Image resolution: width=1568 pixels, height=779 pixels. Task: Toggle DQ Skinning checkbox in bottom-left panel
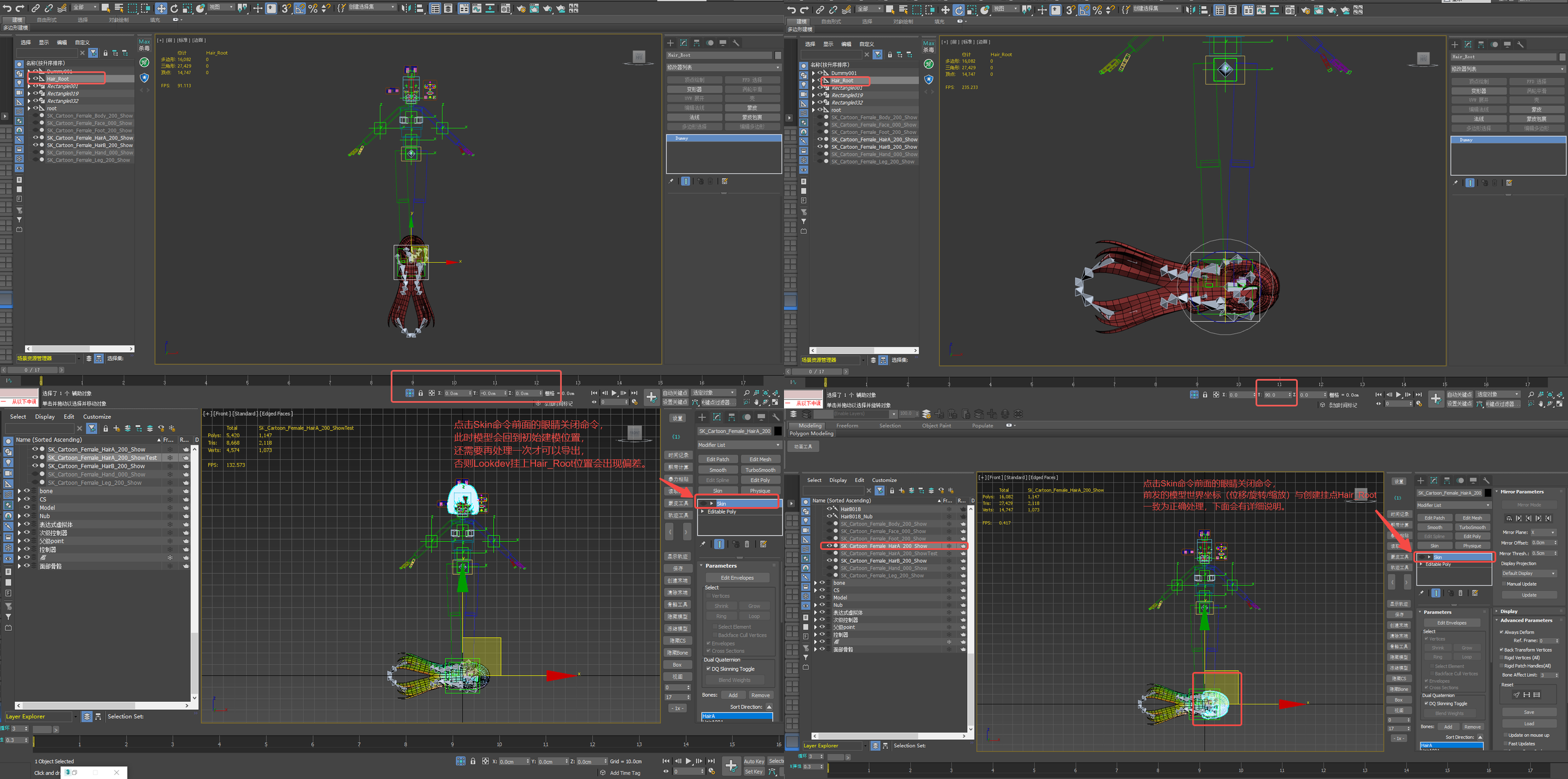(709, 669)
